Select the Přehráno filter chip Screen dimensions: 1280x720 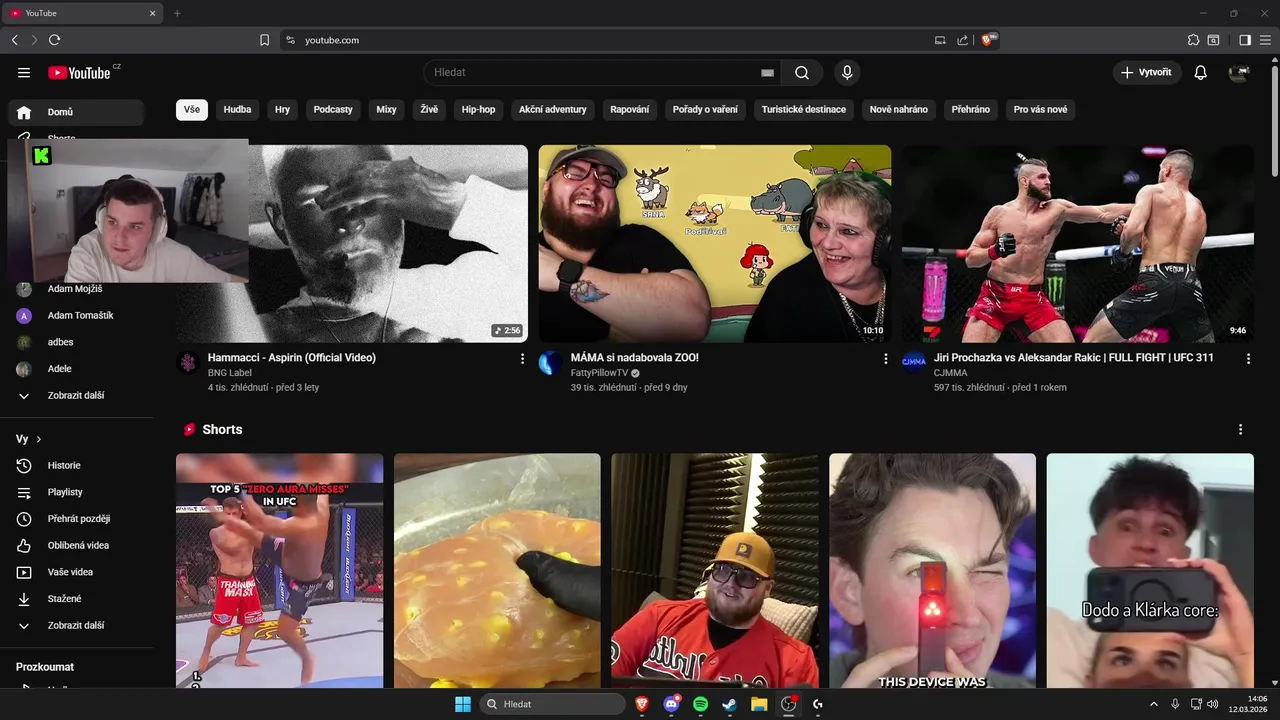pyautogui.click(x=971, y=109)
